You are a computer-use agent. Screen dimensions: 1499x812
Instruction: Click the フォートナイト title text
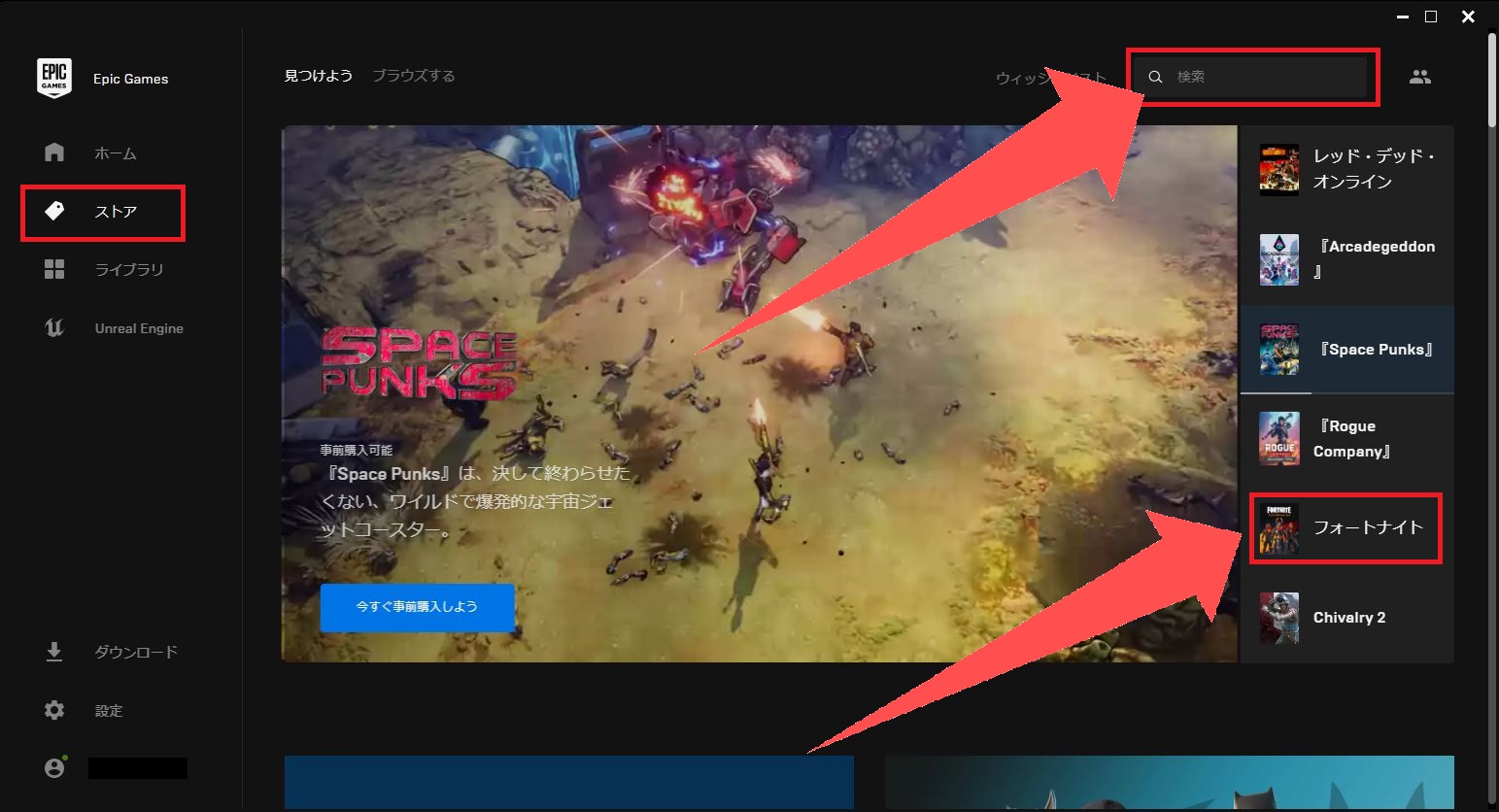tap(1368, 527)
